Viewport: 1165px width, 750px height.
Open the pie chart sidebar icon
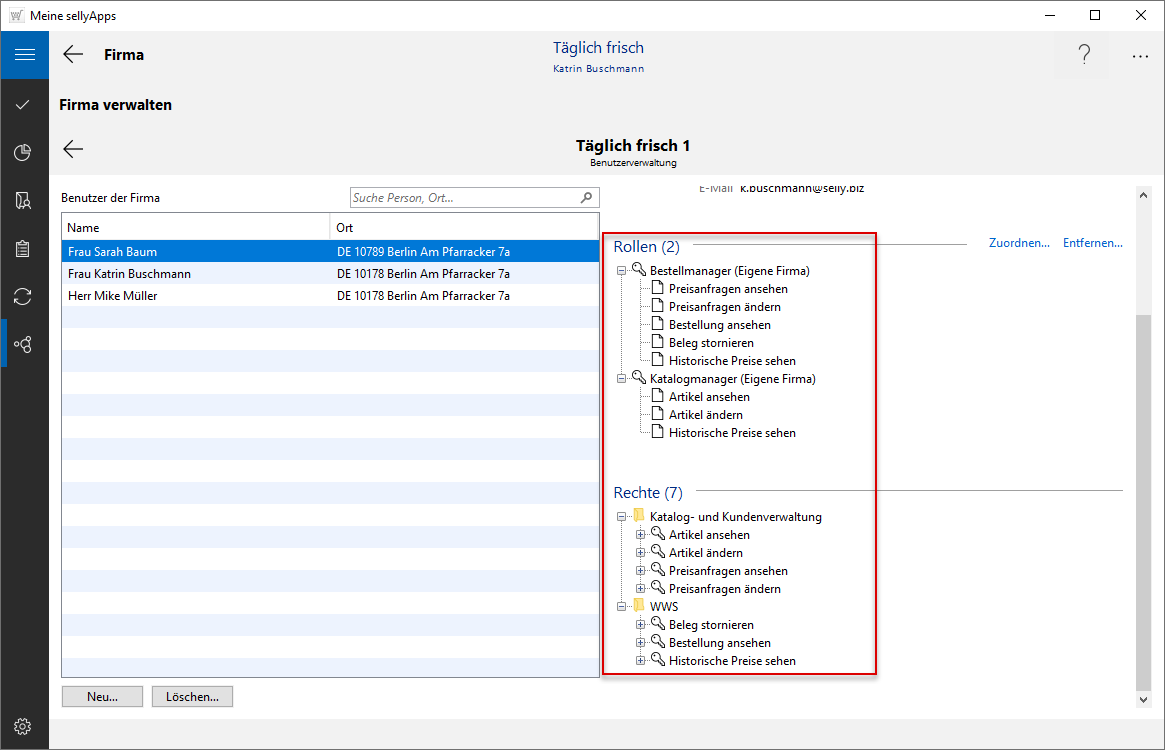[24, 153]
